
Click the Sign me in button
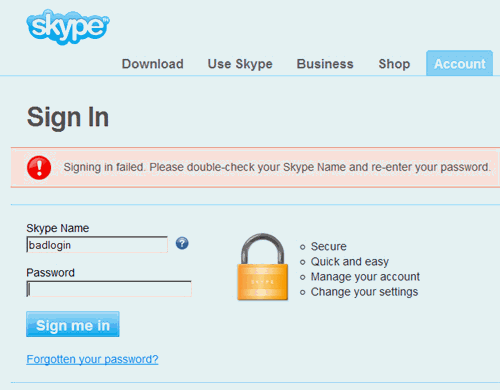[x=73, y=324]
